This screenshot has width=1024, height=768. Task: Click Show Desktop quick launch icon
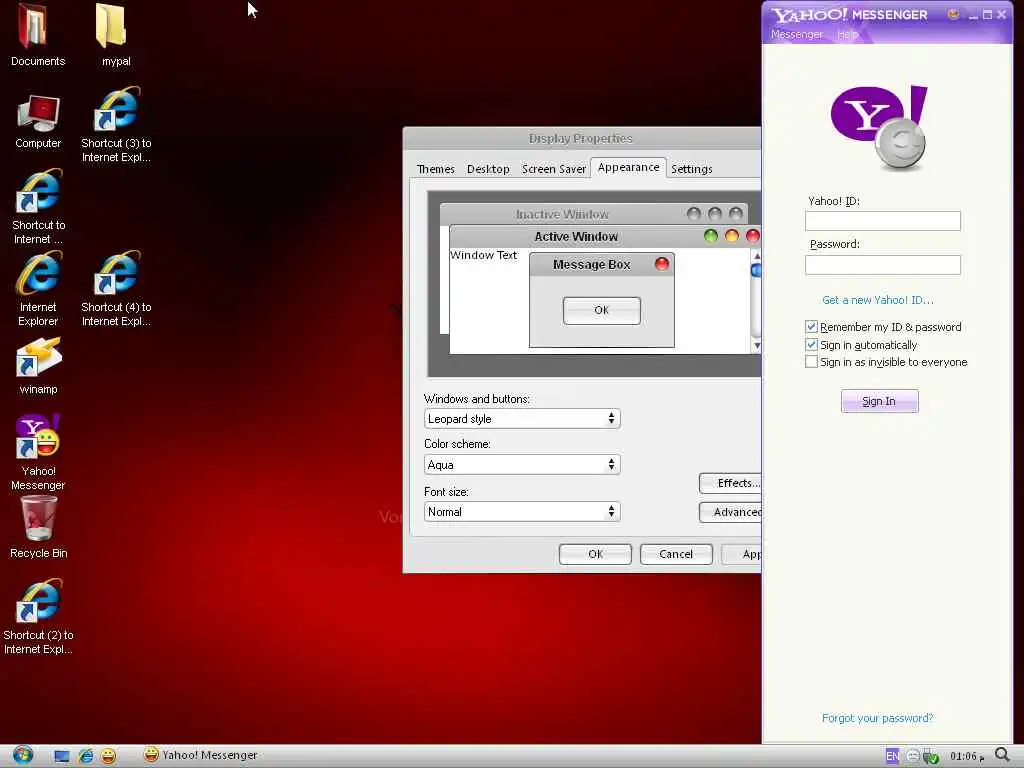pyautogui.click(x=62, y=756)
